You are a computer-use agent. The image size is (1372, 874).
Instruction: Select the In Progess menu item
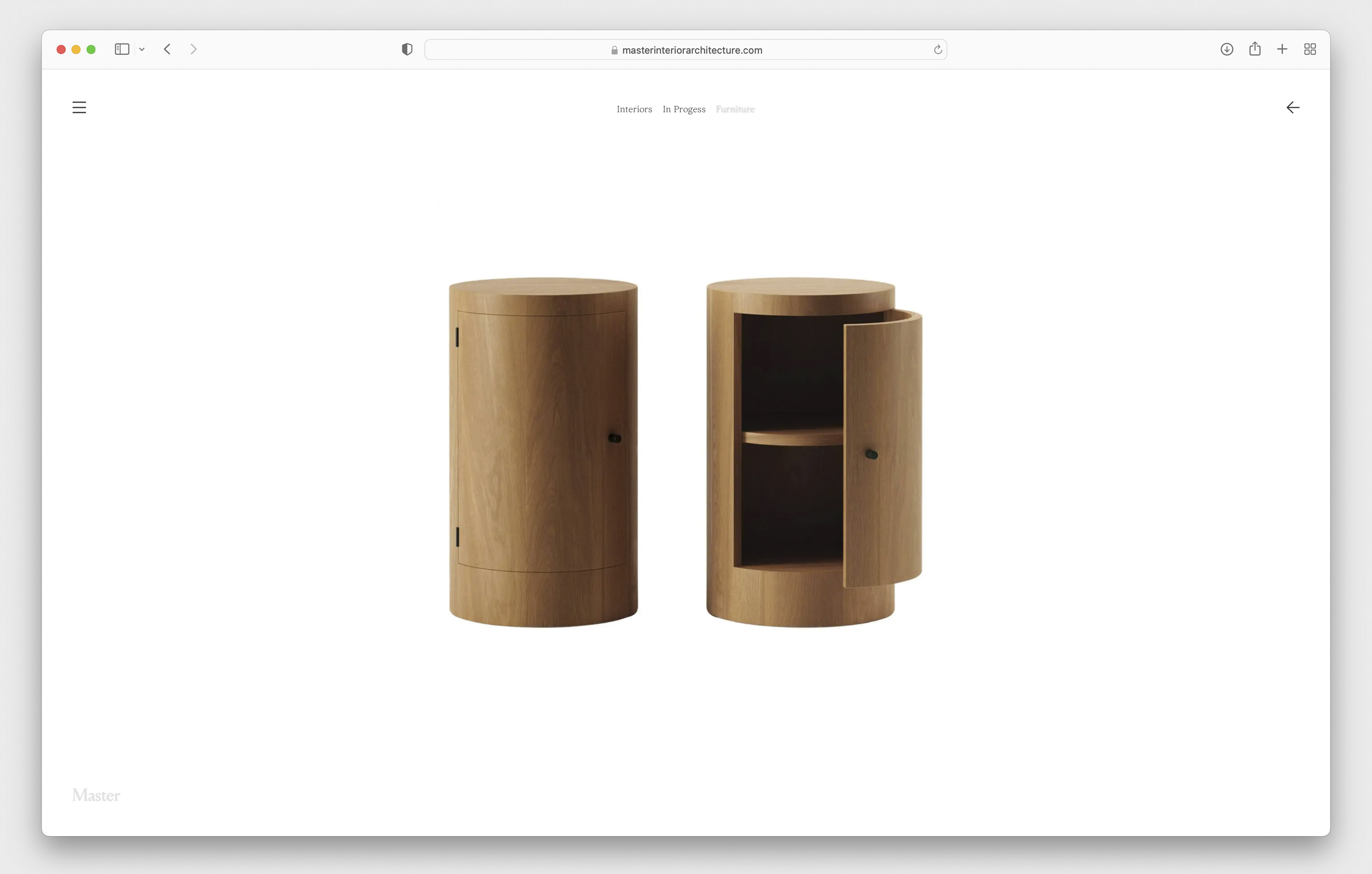point(684,109)
